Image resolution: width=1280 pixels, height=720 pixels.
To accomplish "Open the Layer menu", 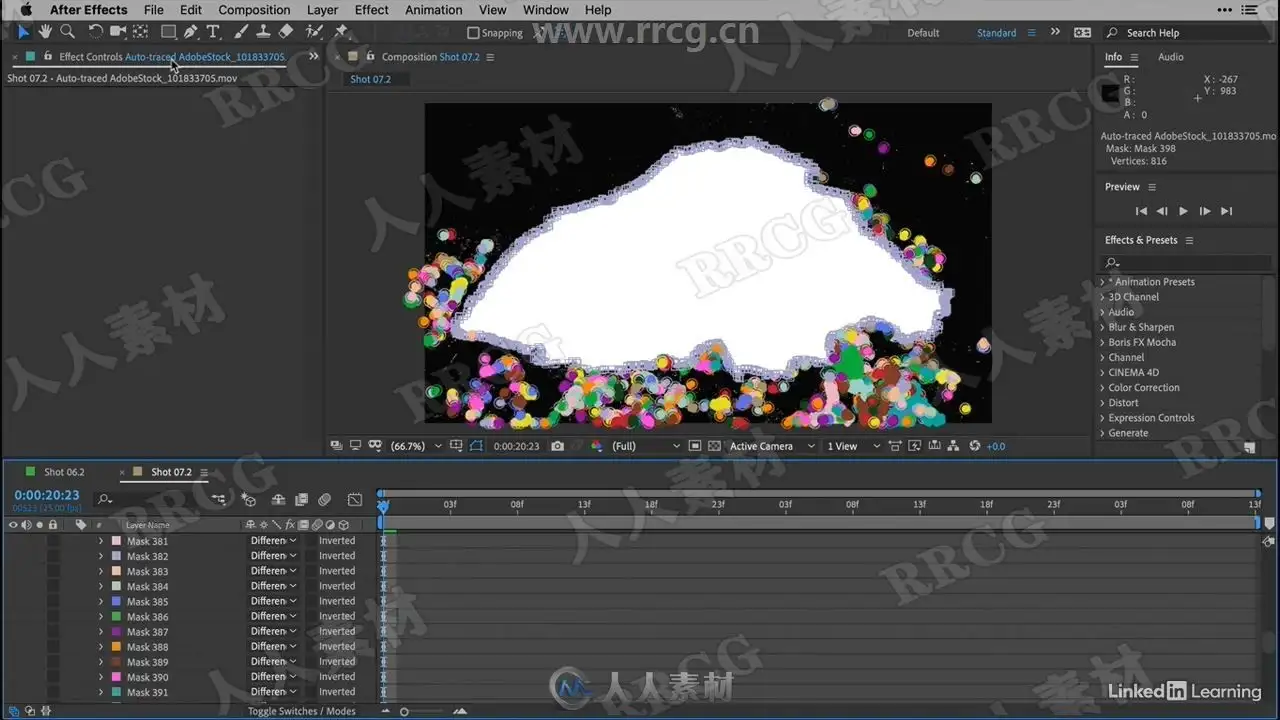I will (322, 10).
